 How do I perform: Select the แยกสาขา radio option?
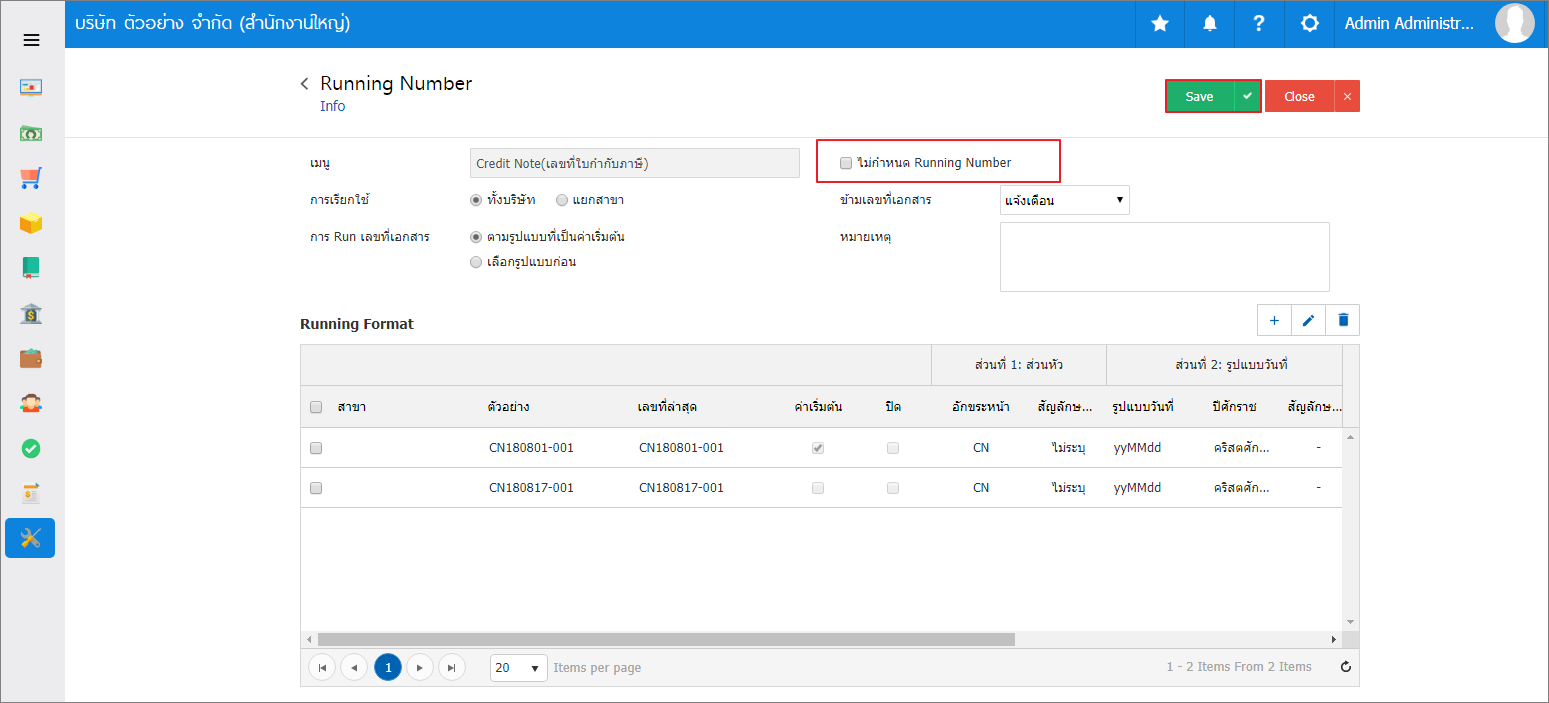562,200
